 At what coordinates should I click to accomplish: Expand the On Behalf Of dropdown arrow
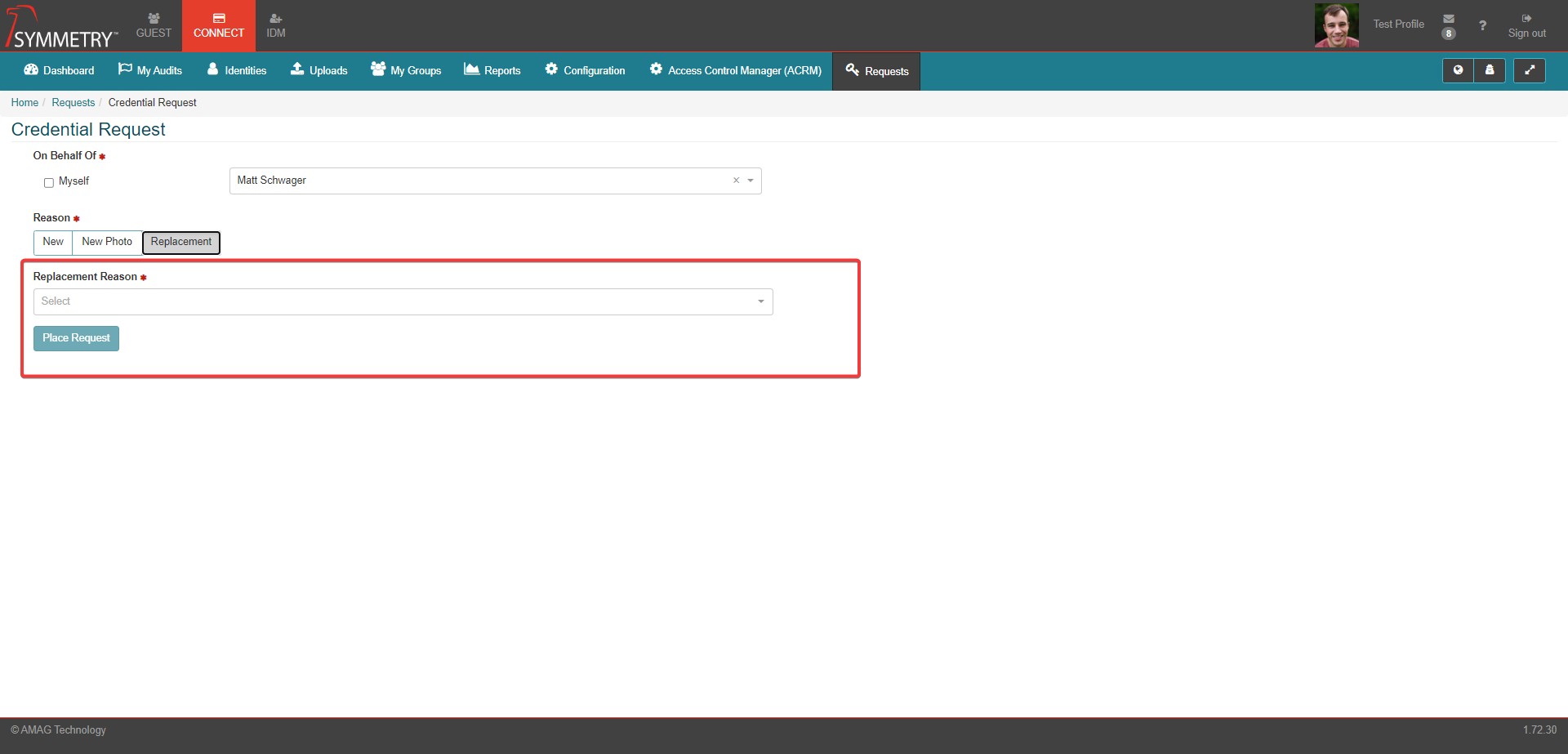(751, 181)
